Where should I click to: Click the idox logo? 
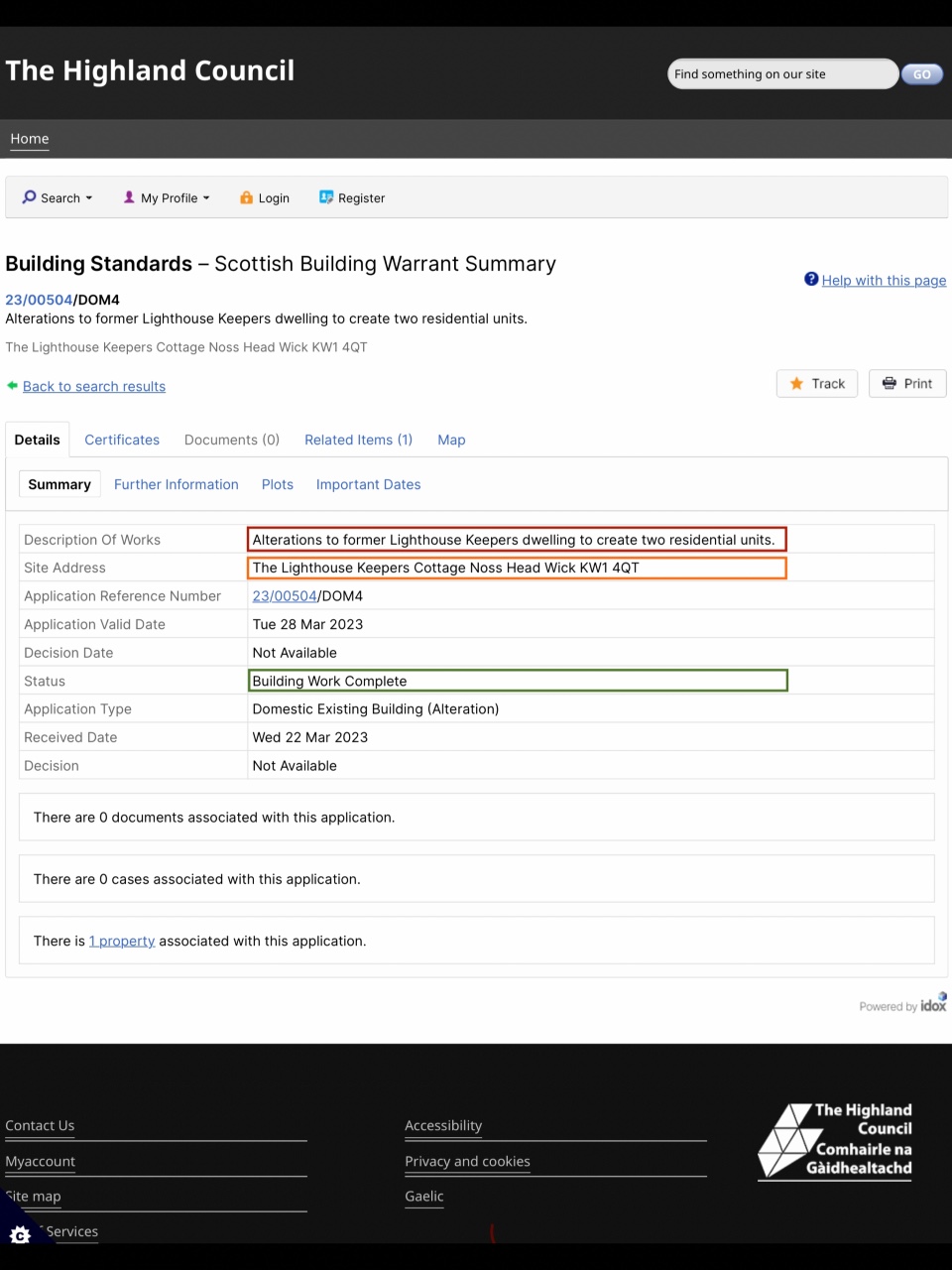point(933,1003)
